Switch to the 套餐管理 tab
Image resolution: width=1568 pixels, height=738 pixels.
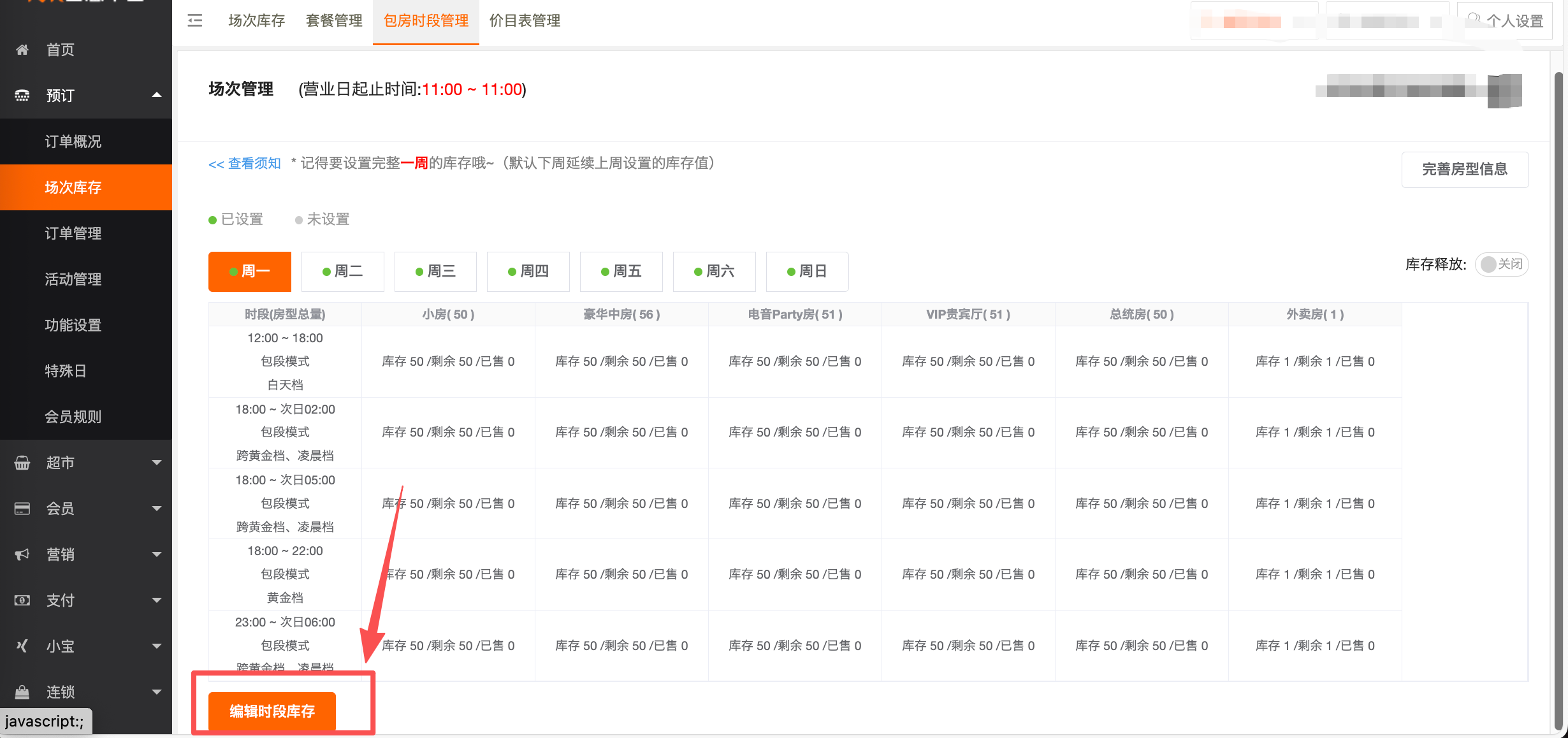coord(334,21)
